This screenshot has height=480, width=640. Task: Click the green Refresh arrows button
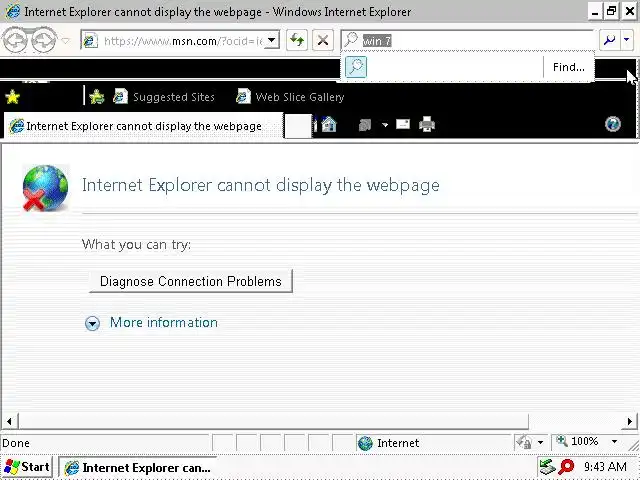coord(297,40)
